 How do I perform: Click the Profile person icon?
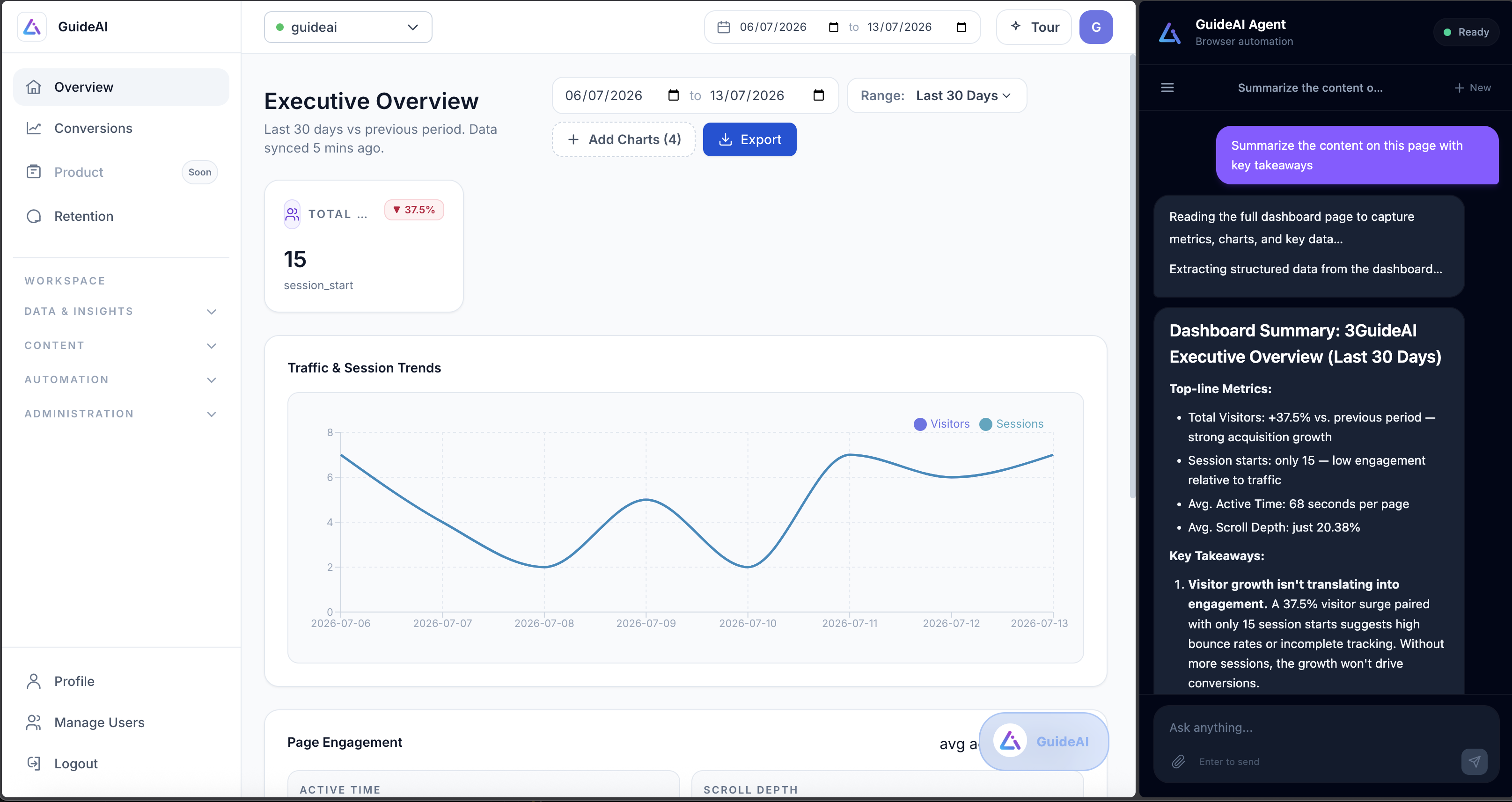(33, 681)
